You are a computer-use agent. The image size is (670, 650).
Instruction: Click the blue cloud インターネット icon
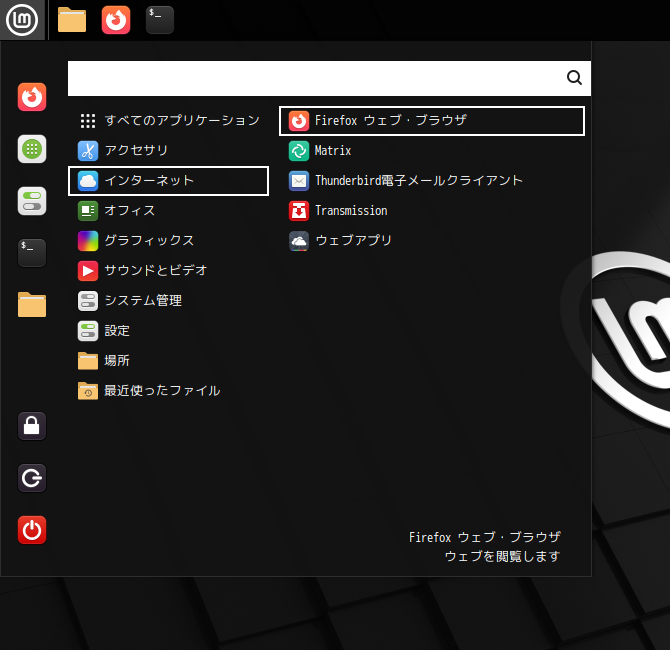pos(88,181)
